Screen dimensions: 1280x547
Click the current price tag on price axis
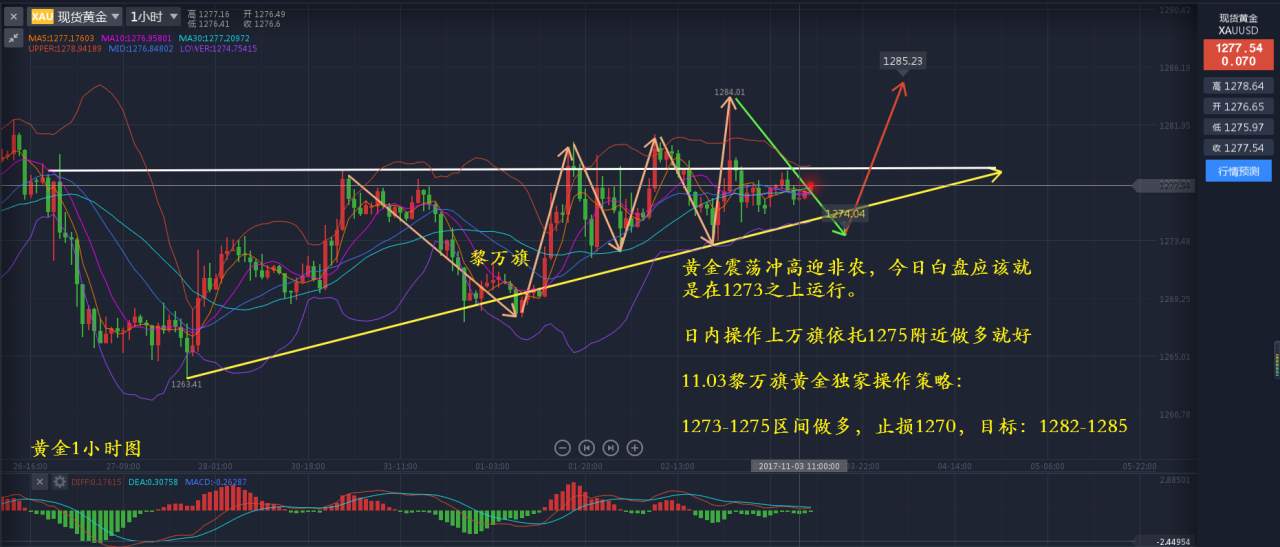coord(1163,185)
